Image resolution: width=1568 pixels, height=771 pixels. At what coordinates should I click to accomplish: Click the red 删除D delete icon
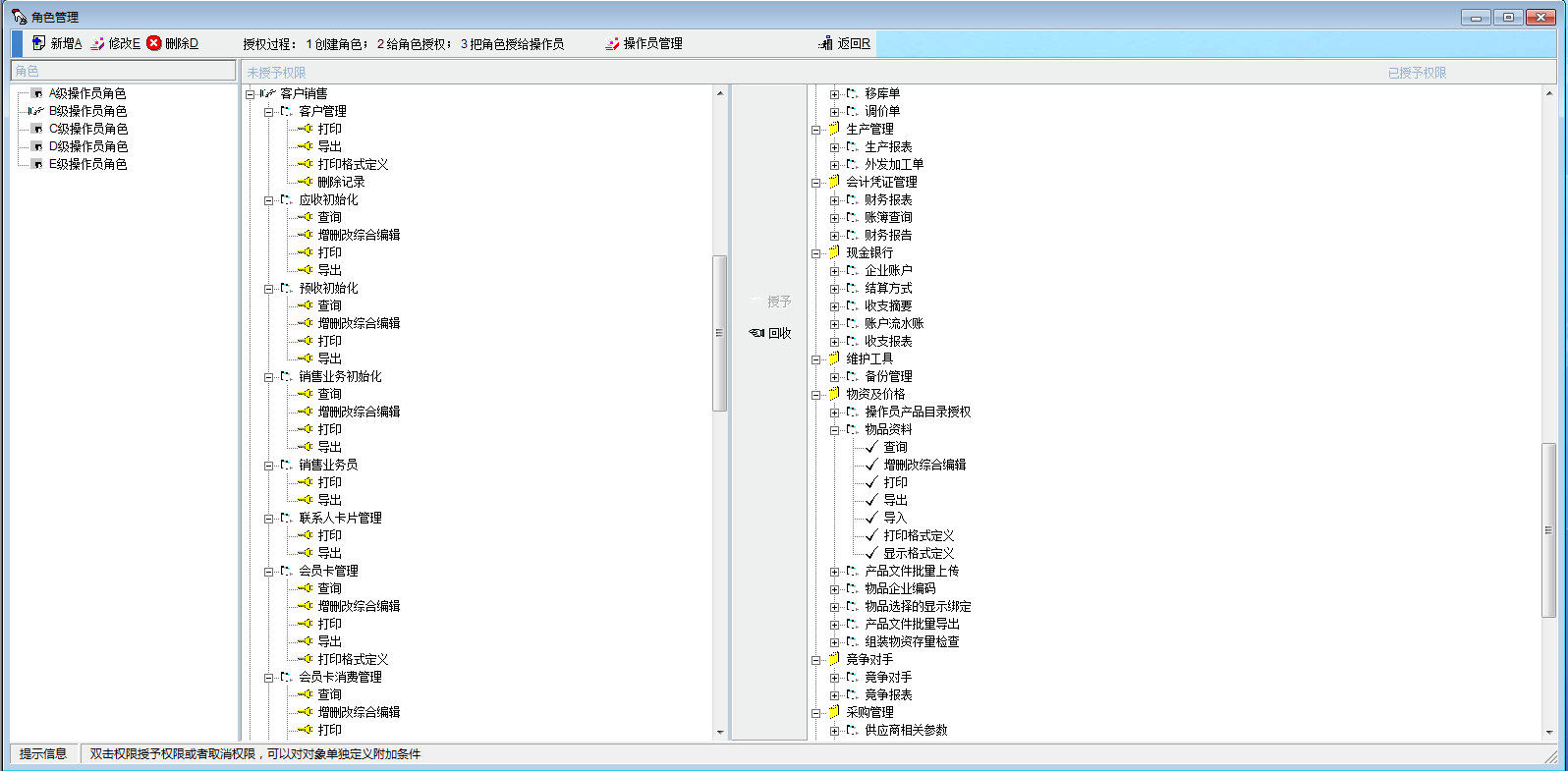tap(154, 43)
